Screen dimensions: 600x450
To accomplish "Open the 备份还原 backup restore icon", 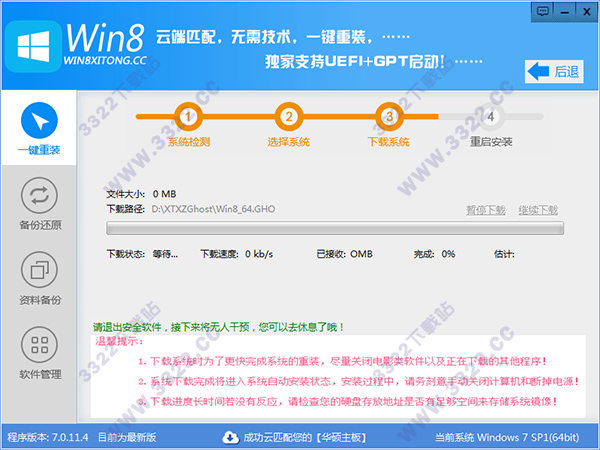I will coord(39,196).
